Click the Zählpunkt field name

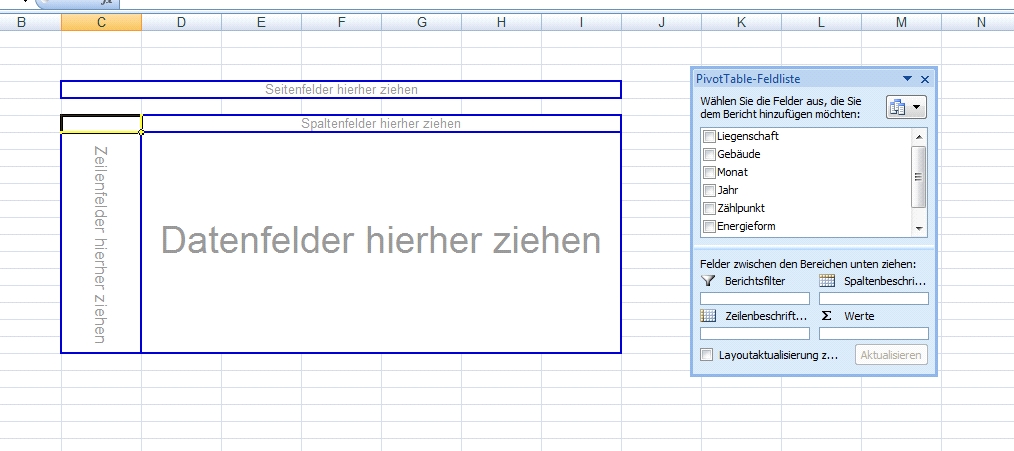pyautogui.click(x=742, y=208)
